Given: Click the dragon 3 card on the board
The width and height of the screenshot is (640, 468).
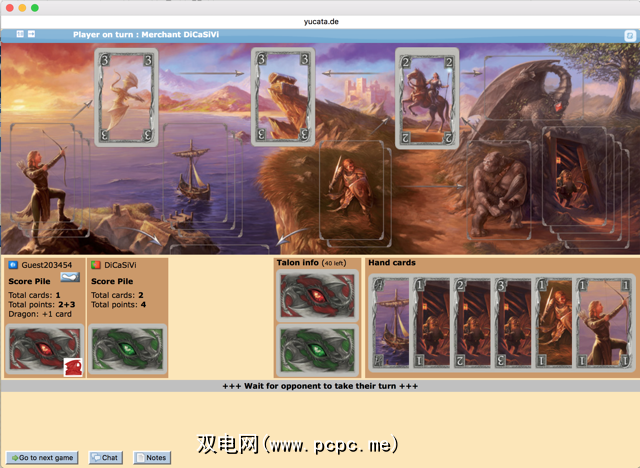Looking at the screenshot, I should click(126, 97).
